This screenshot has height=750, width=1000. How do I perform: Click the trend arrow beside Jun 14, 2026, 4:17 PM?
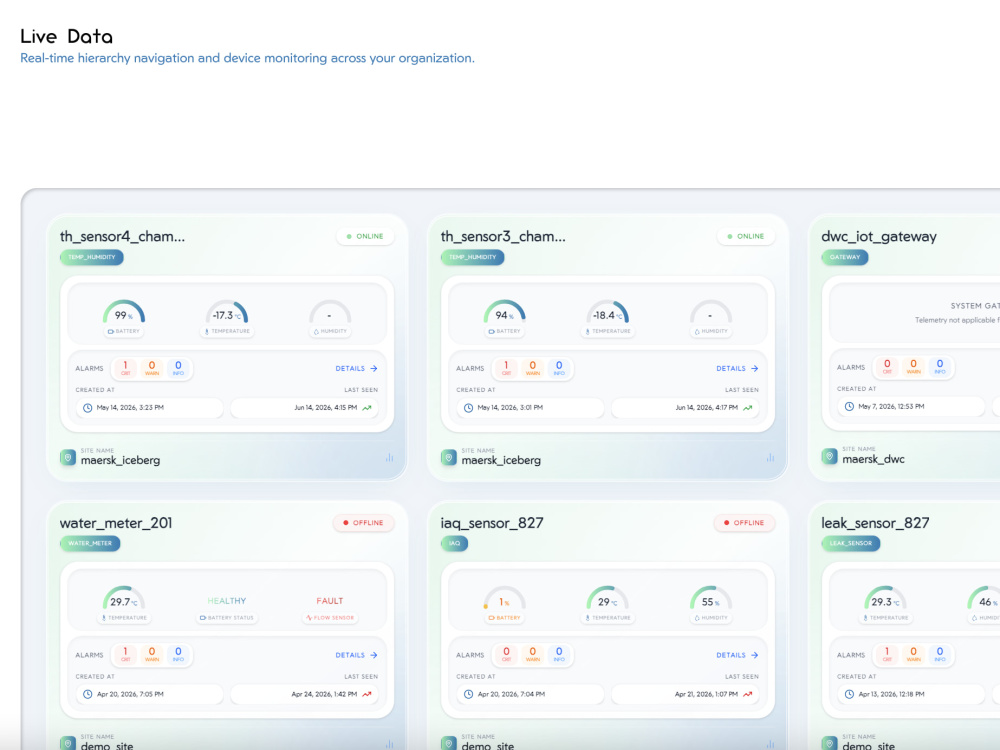coord(747,408)
